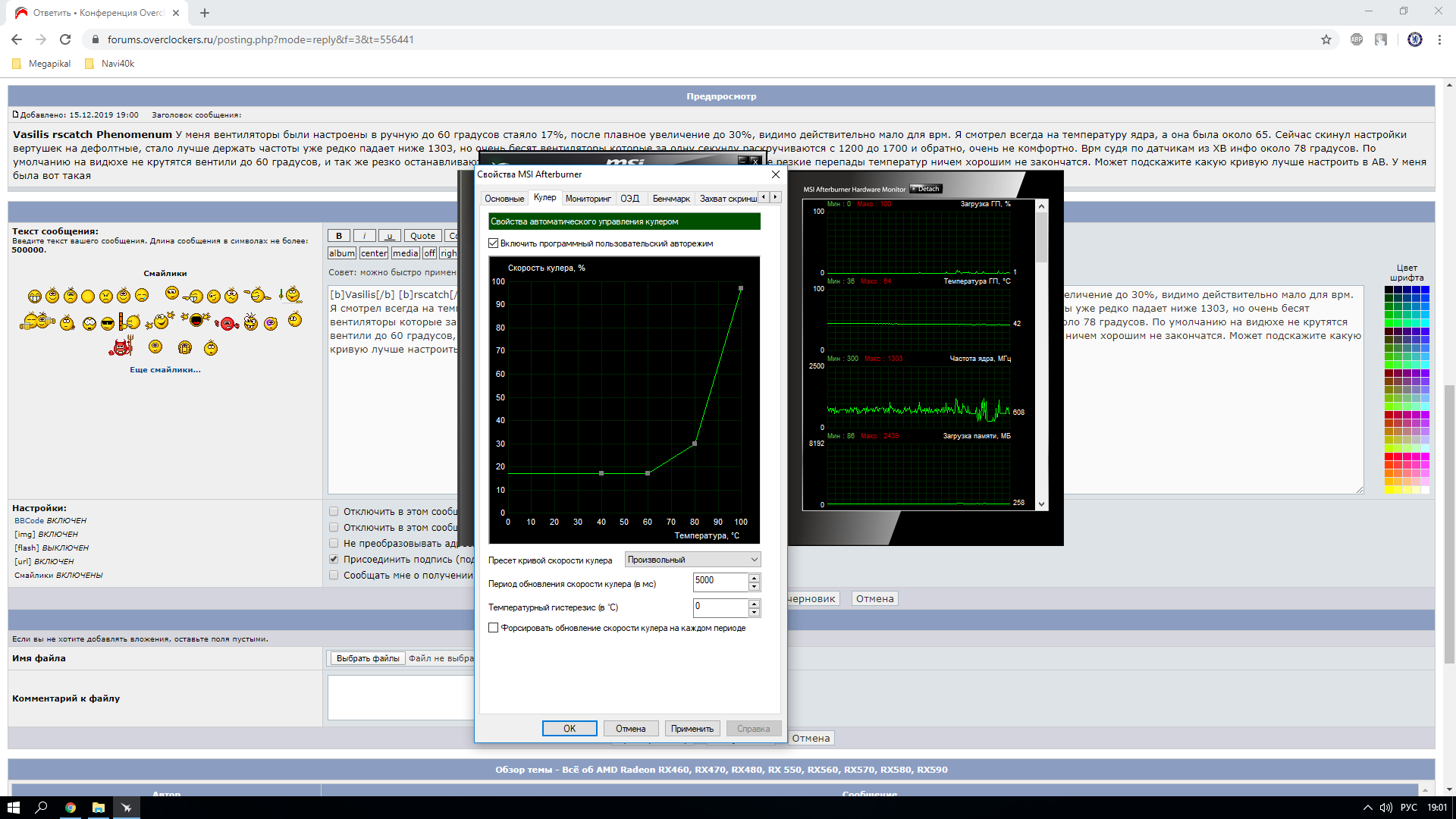Viewport: 1456px width, 819px height.
Task: Click the browser reload page icon
Action: (65, 39)
